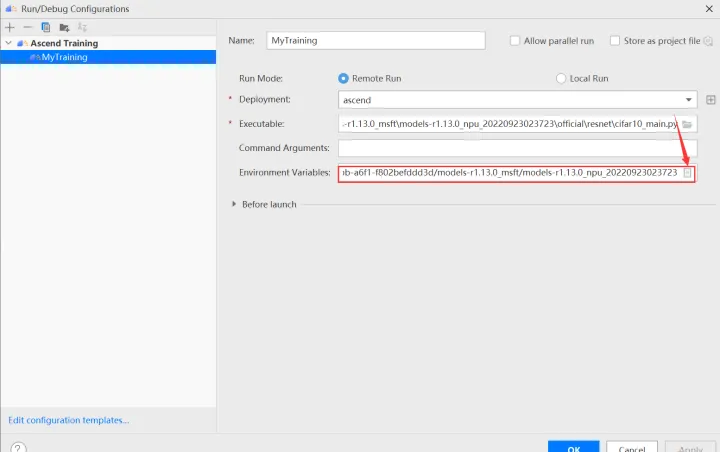Collapse the Ascend Training tree node

(x=9, y=44)
